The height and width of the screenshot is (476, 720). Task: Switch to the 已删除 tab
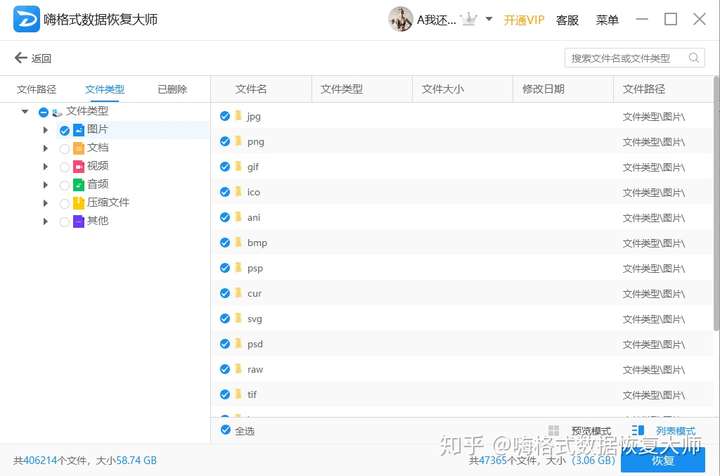pyautogui.click(x=172, y=89)
